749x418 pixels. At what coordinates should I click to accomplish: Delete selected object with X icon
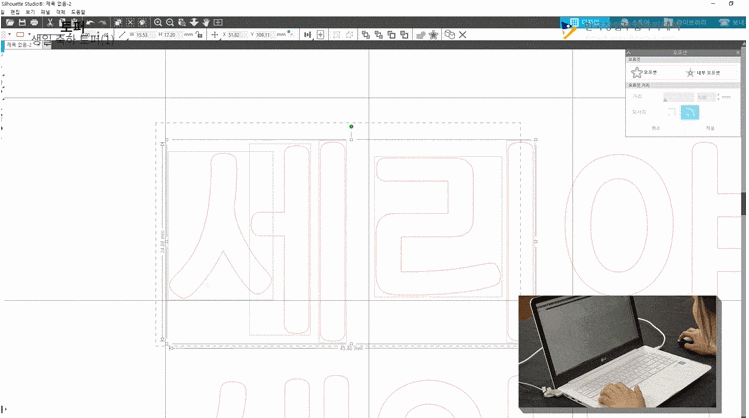(462, 34)
